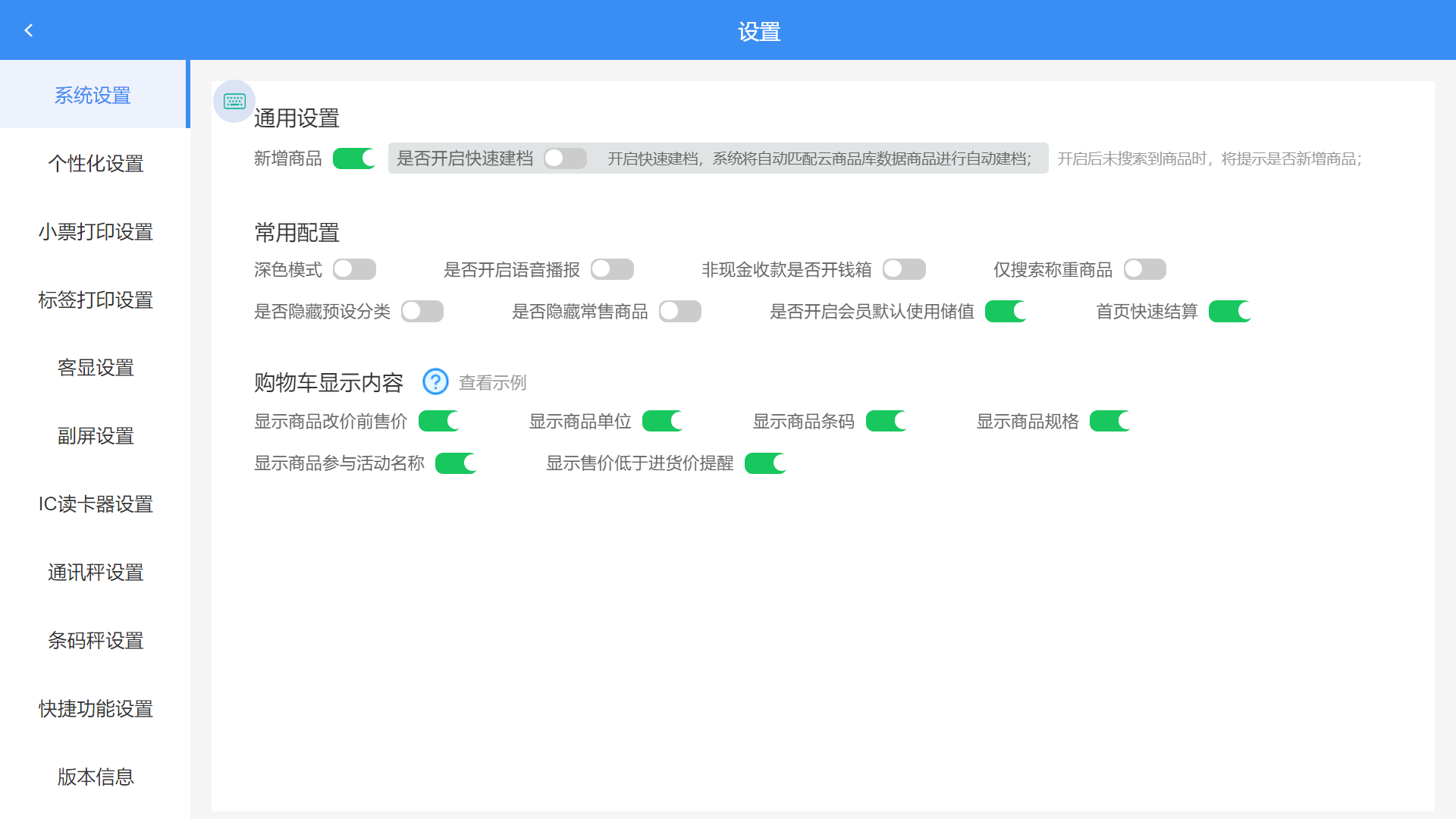Enable 是否开启快速建档 switch

click(565, 158)
